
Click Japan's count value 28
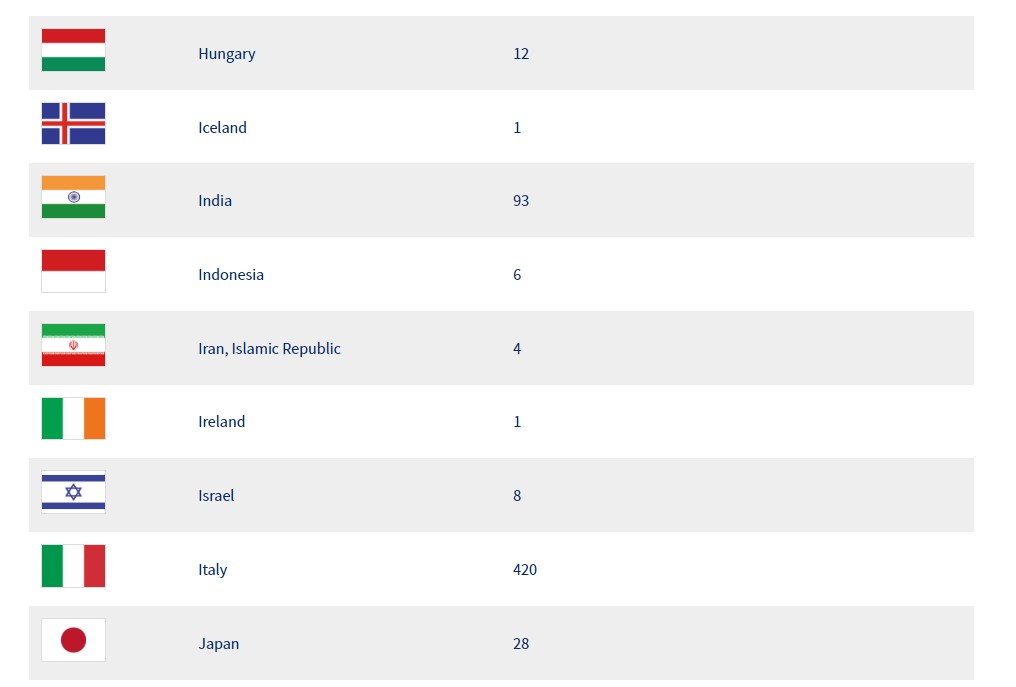point(521,644)
